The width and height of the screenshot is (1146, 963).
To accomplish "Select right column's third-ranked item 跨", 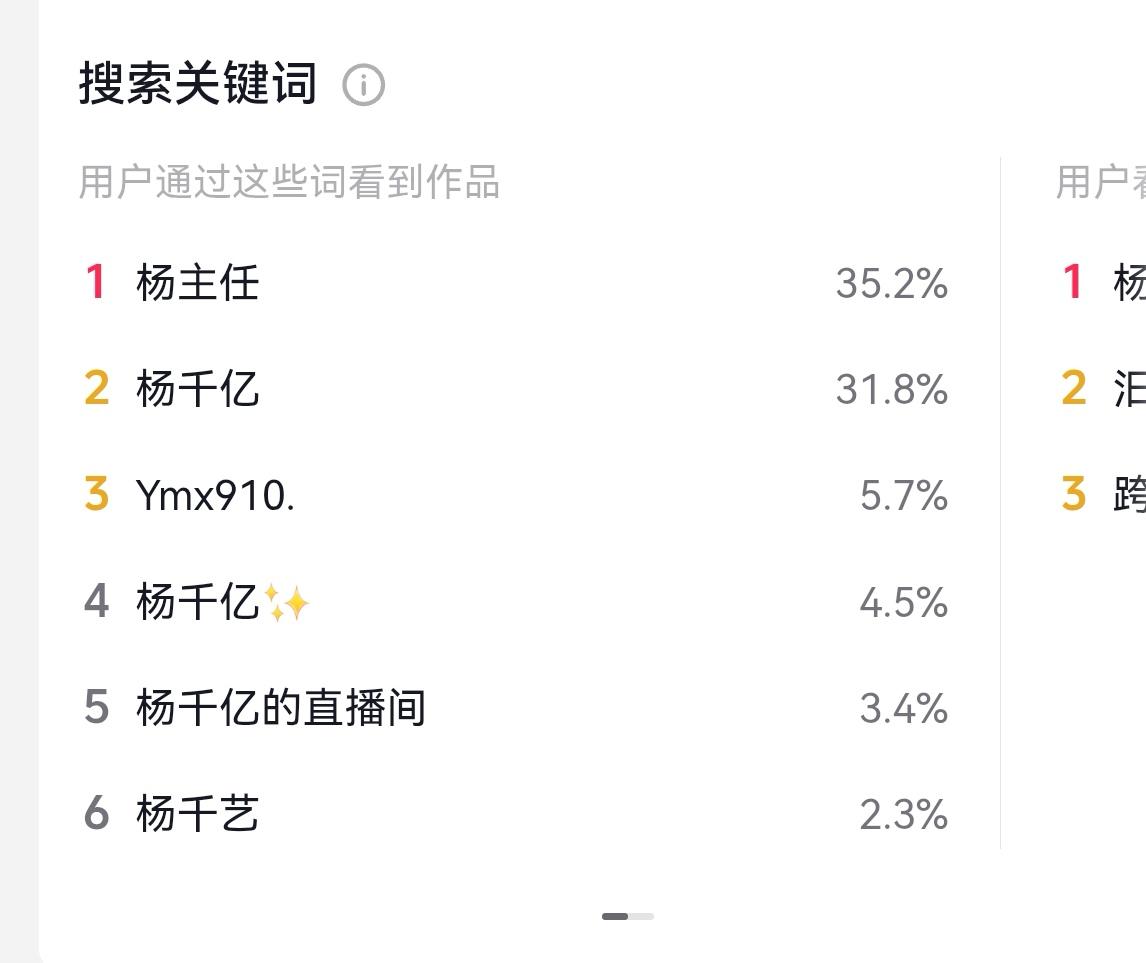I will pyautogui.click(x=1129, y=494).
